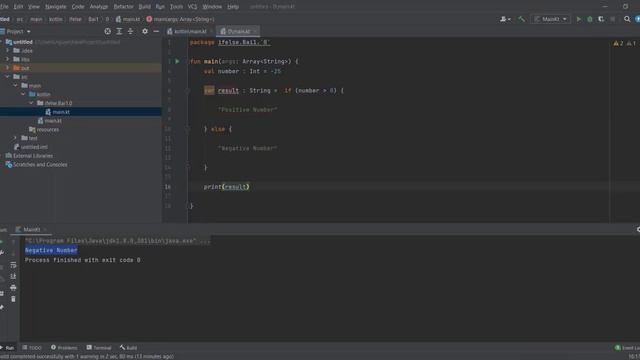Click the var keyword highlighted in editor
The image size is (640, 360).
[x=209, y=91]
